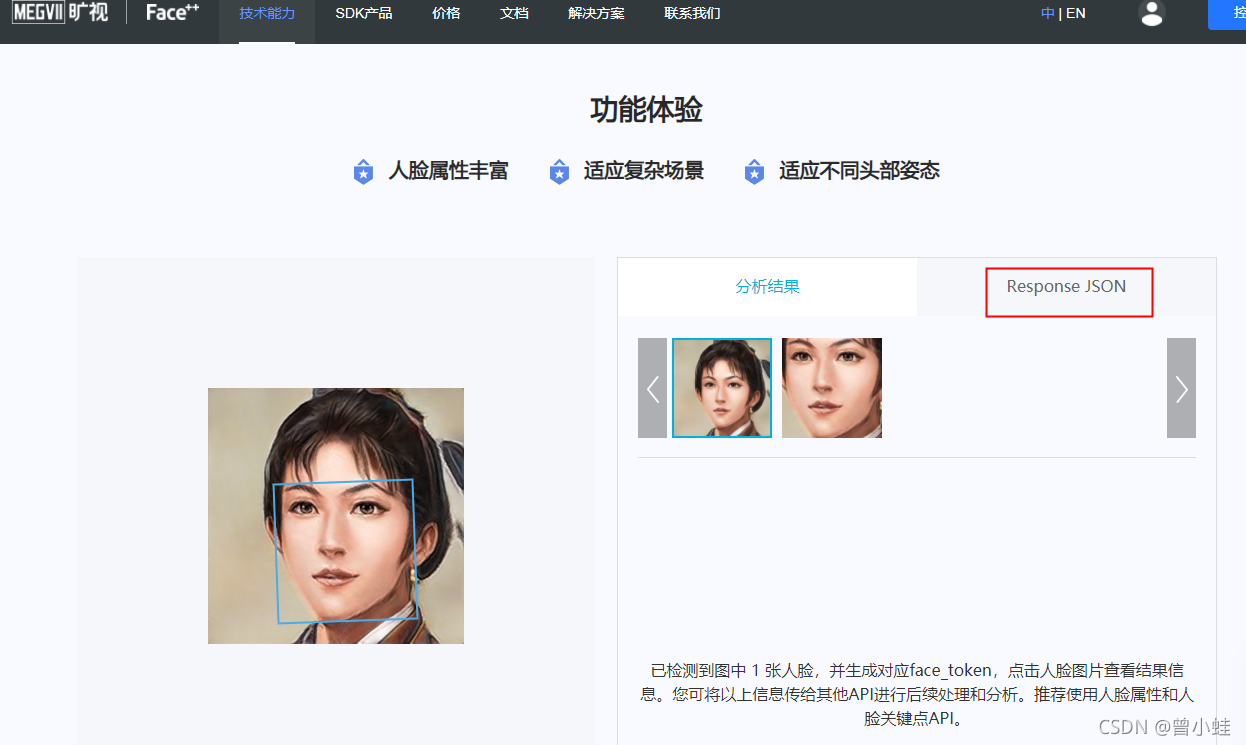Image resolution: width=1246 pixels, height=745 pixels.
Task: Click the left carousel arrow in results panel
Action: coord(652,388)
